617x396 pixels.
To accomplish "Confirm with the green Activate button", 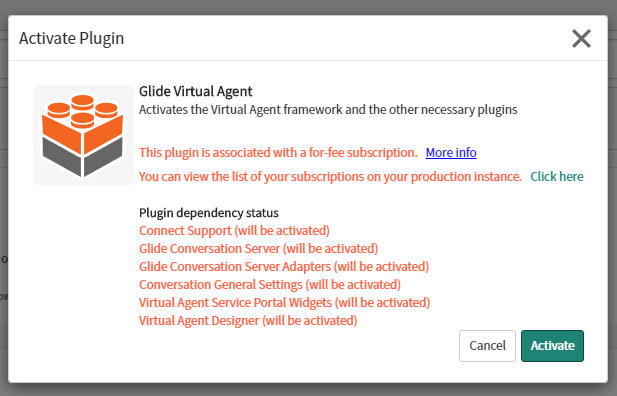I will tap(552, 346).
